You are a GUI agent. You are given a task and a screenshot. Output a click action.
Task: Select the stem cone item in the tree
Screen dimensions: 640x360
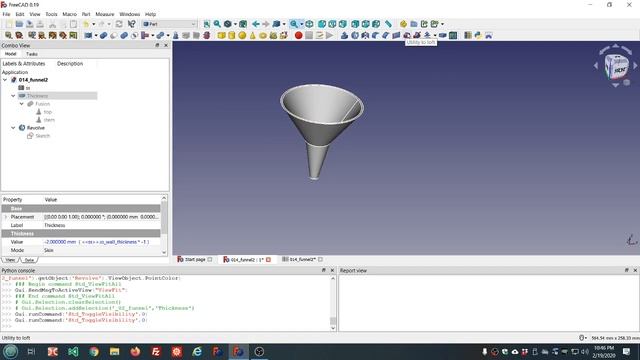(x=45, y=120)
